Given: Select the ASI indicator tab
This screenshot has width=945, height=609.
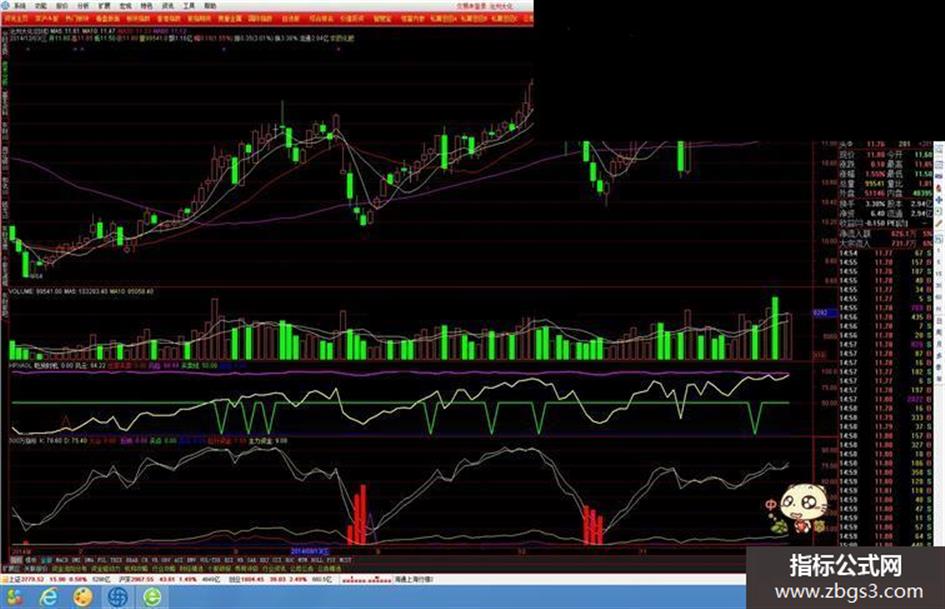Looking at the screenshot, I should click(x=177, y=560).
